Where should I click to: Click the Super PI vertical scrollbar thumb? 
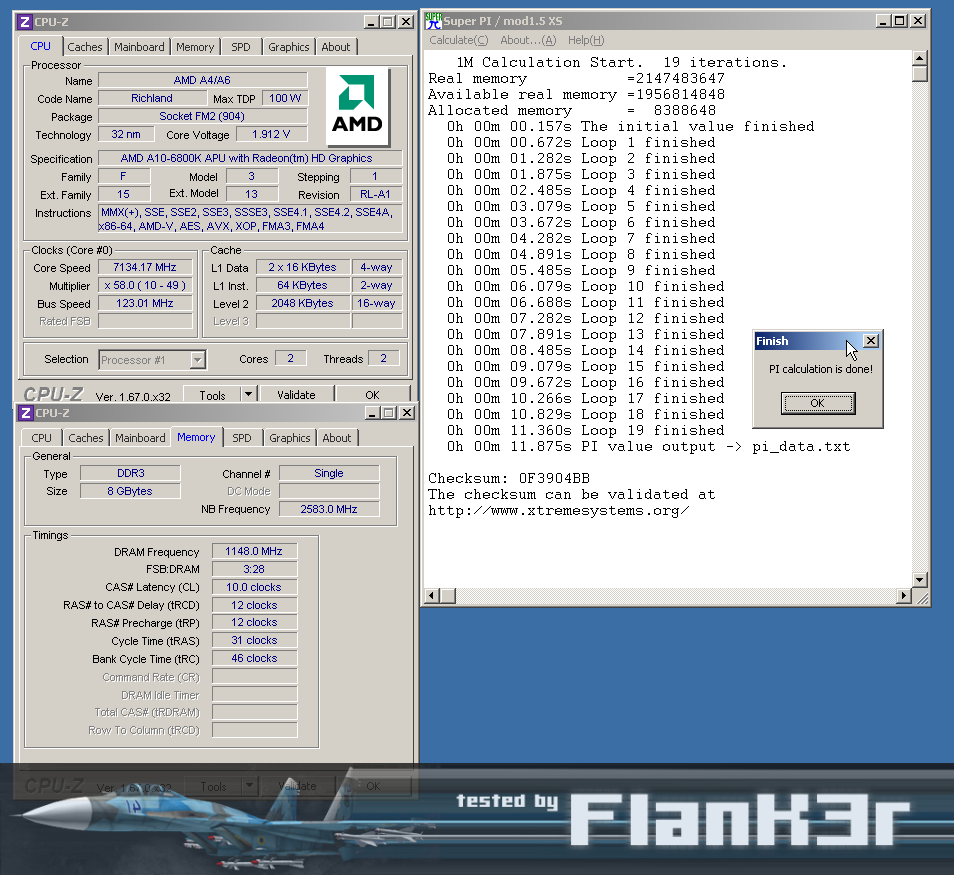click(920, 74)
